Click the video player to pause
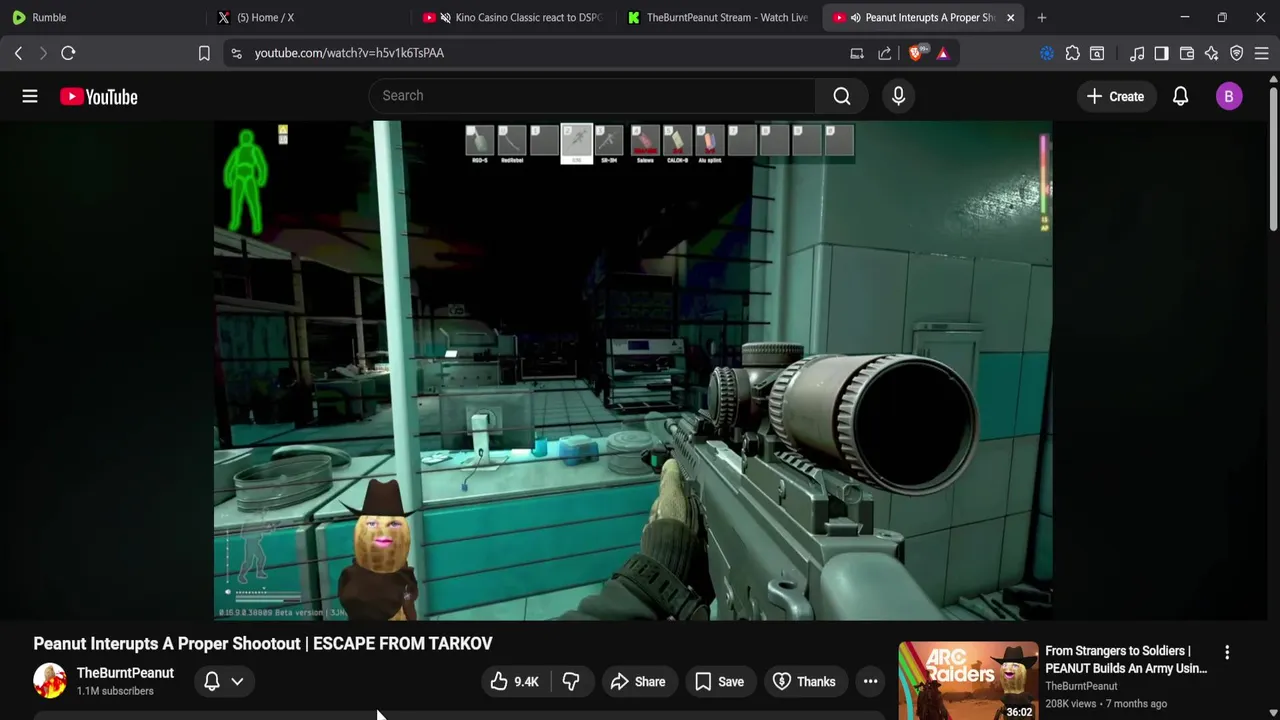The image size is (1280, 720). (632, 370)
